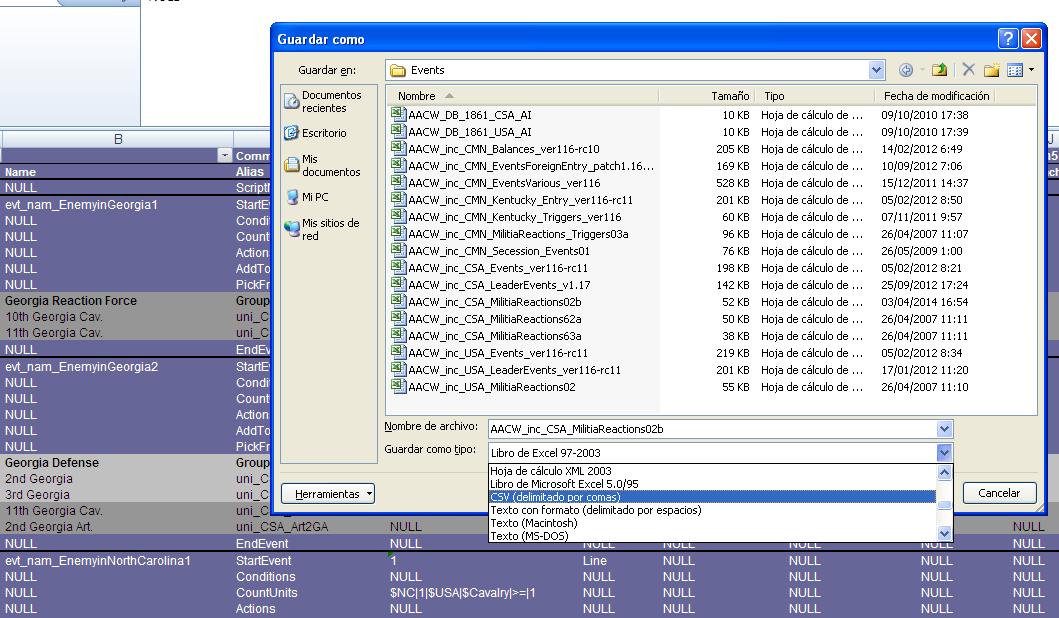
Task: Choose Texto (MS-DOS) file type
Action: pyautogui.click(x=529, y=536)
